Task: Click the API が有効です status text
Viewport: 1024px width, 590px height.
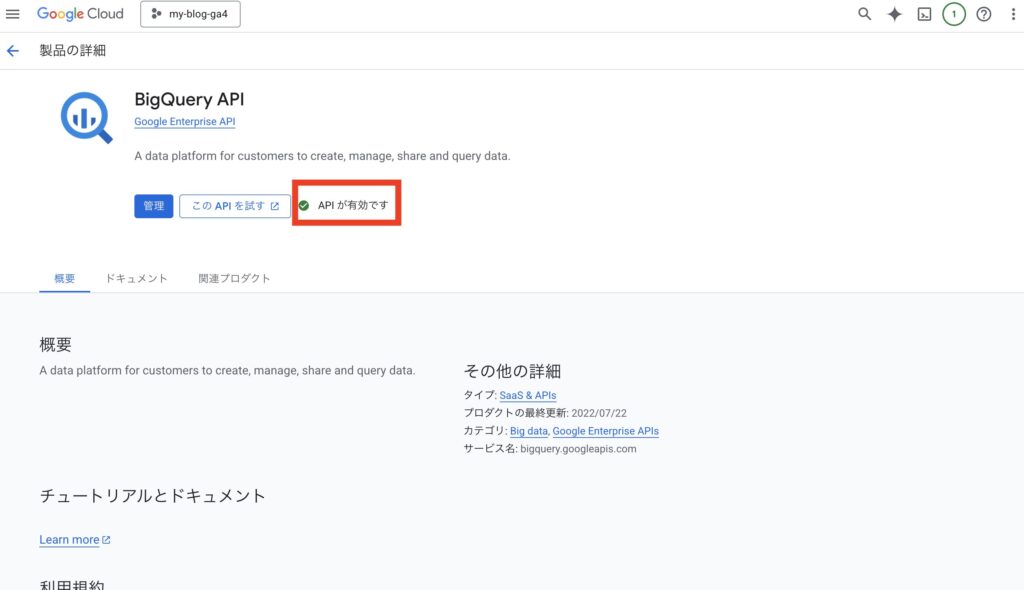Action: click(353, 205)
